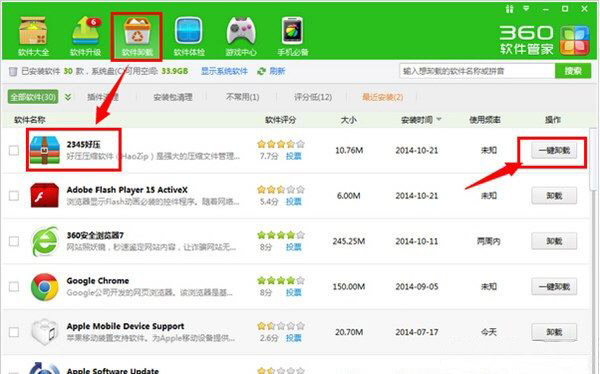Click the 2345好压 archive icon
This screenshot has width=600, height=374.
[x=45, y=150]
